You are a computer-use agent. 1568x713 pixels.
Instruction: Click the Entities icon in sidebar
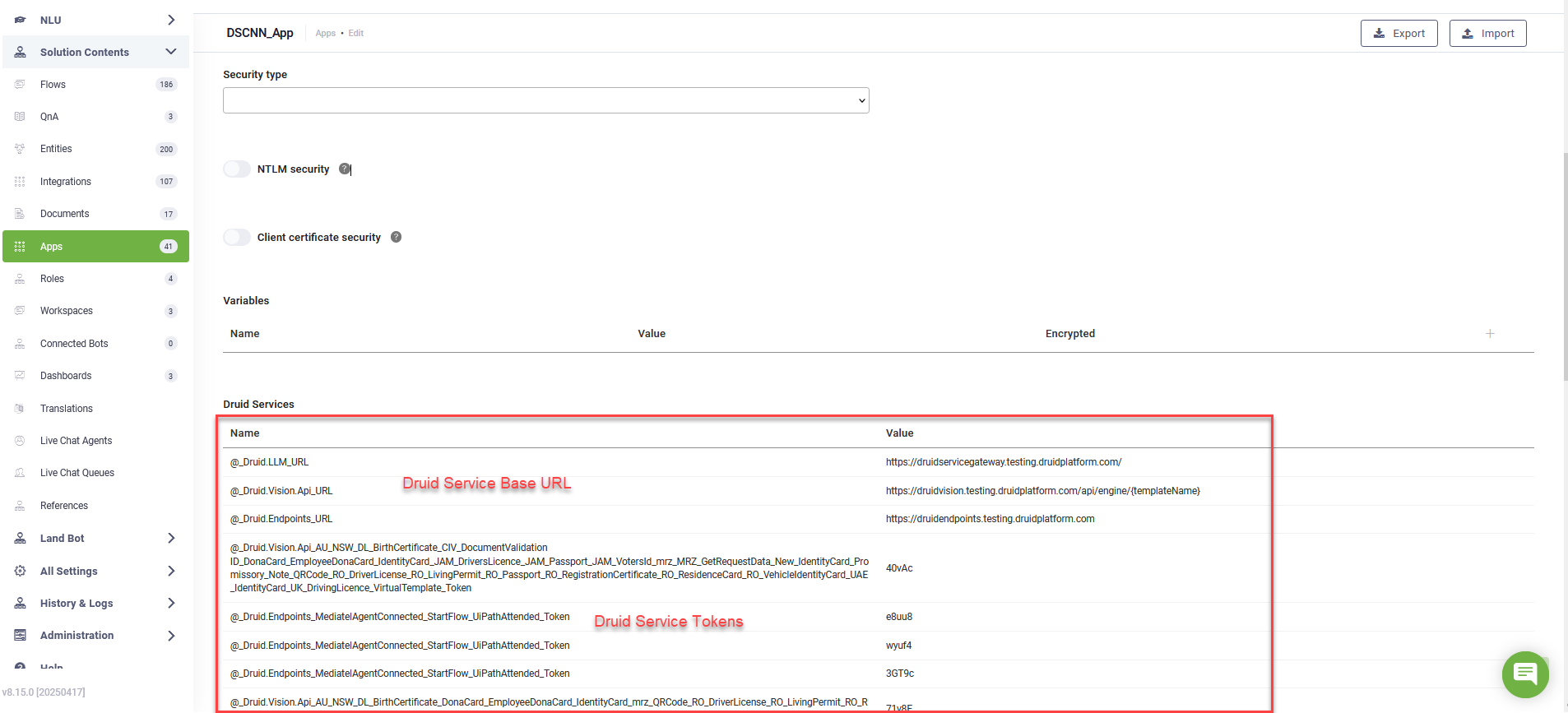coord(20,149)
